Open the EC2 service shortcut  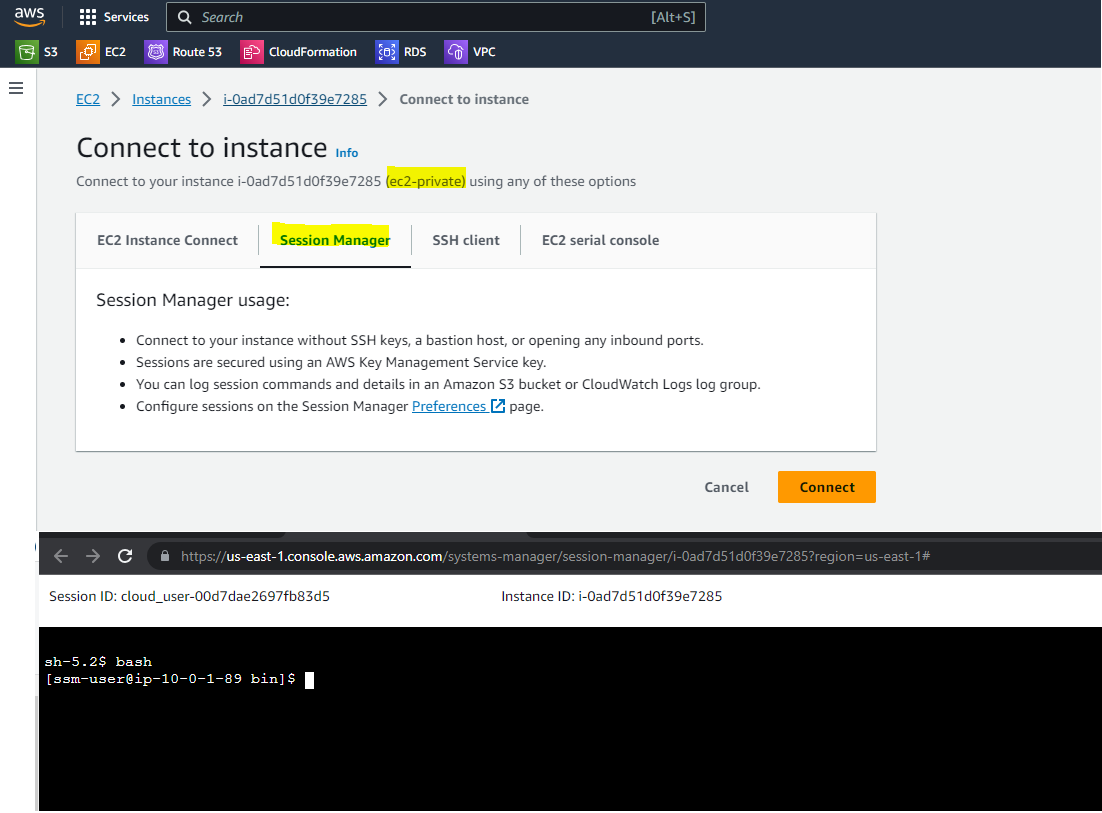pyautogui.click(x=102, y=52)
